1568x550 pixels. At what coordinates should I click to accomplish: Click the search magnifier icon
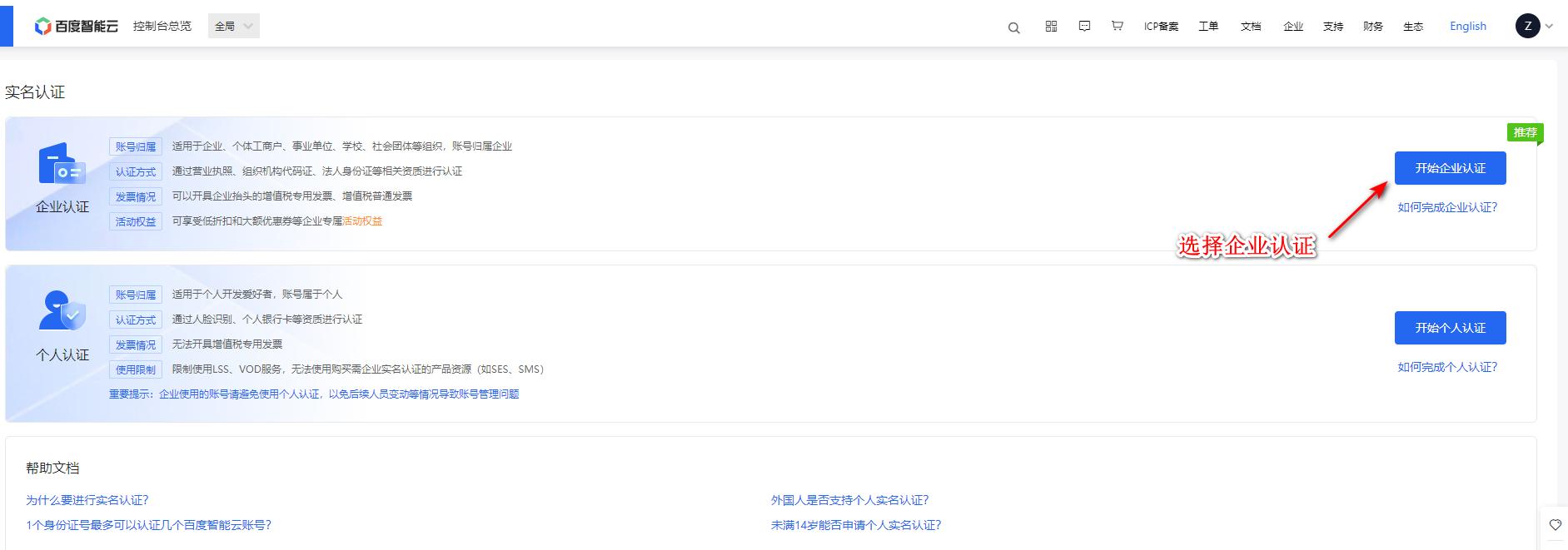(1013, 27)
